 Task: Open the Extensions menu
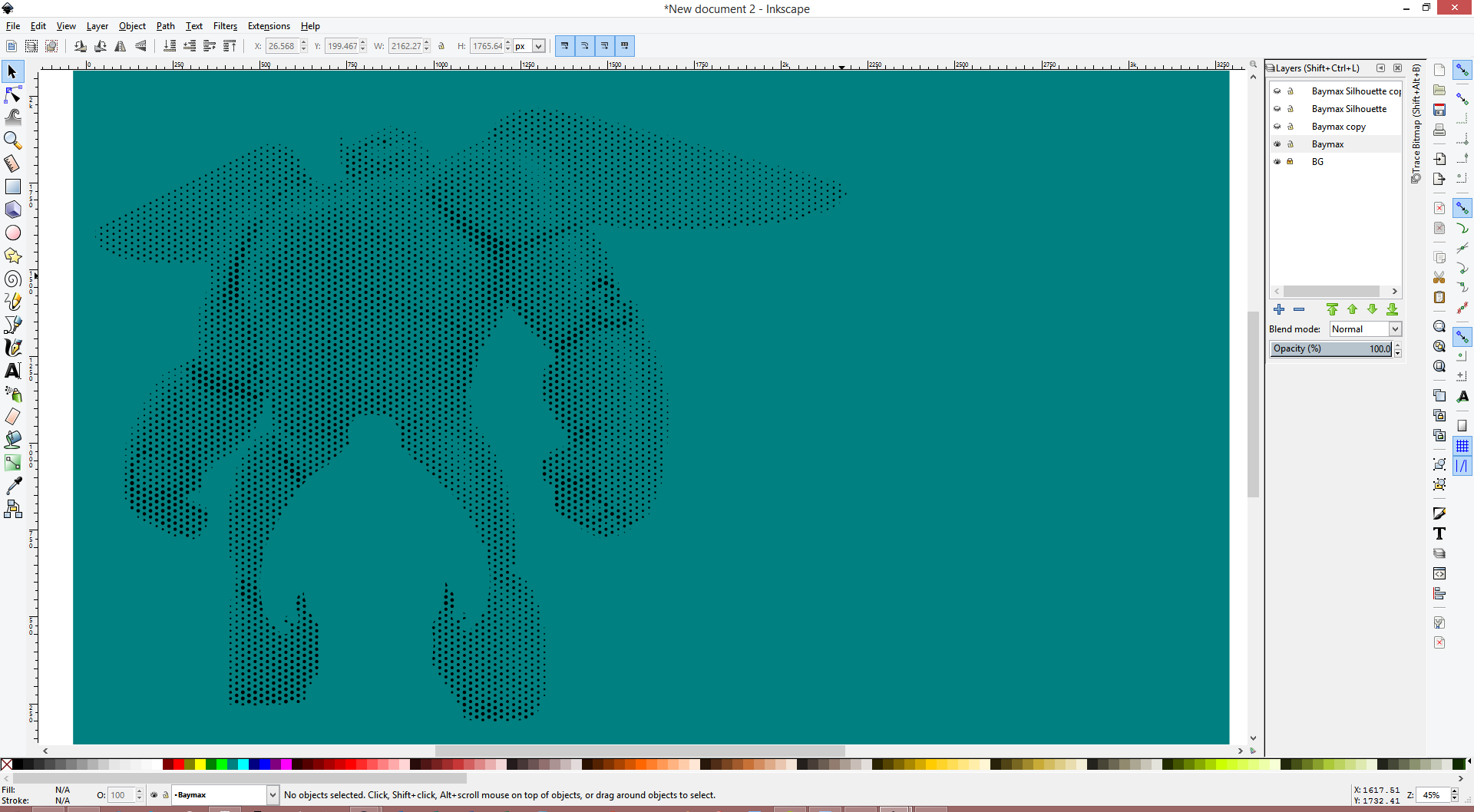(269, 26)
